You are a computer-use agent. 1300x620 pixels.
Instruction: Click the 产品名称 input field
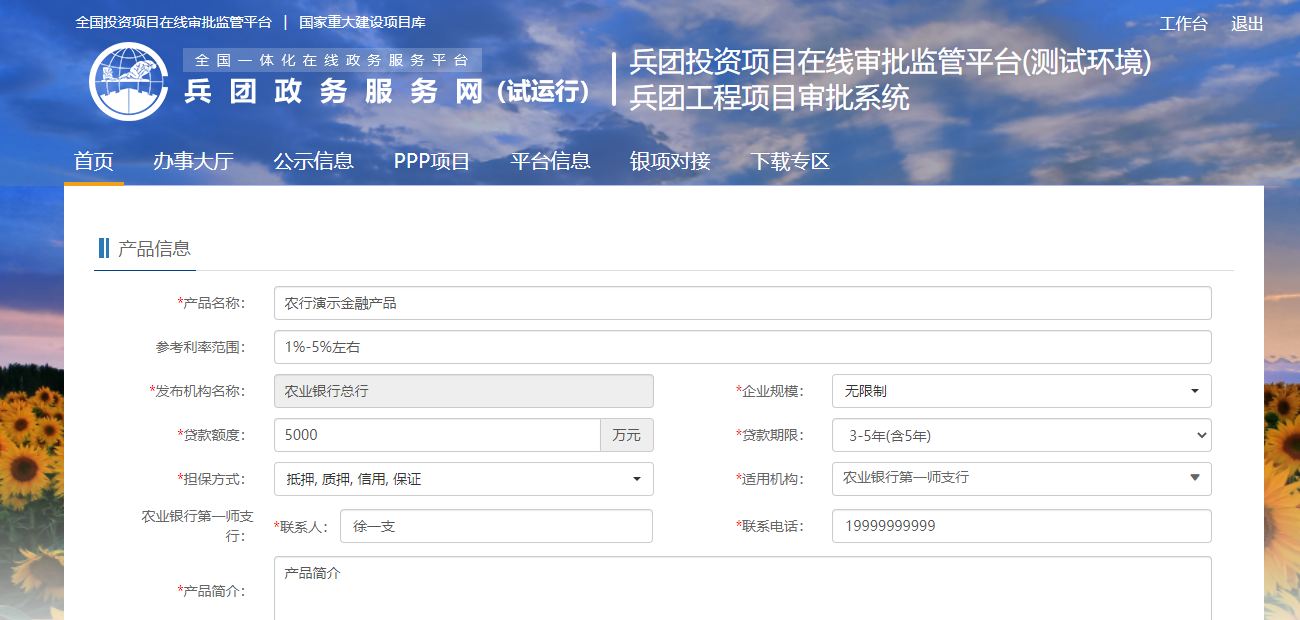(x=742, y=303)
